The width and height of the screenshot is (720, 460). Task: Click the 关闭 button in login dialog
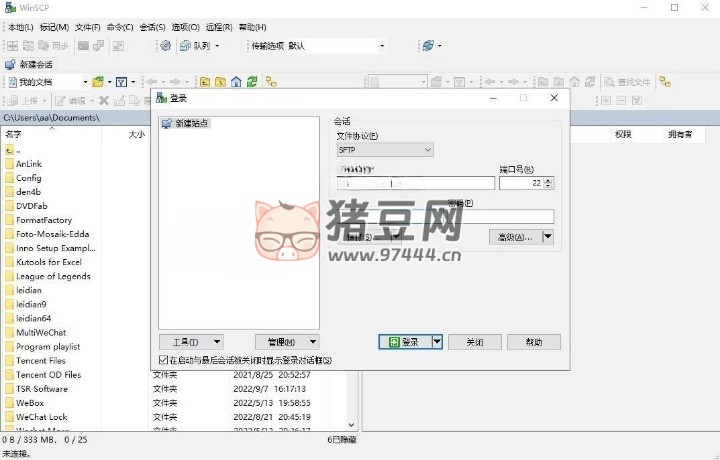coord(474,342)
